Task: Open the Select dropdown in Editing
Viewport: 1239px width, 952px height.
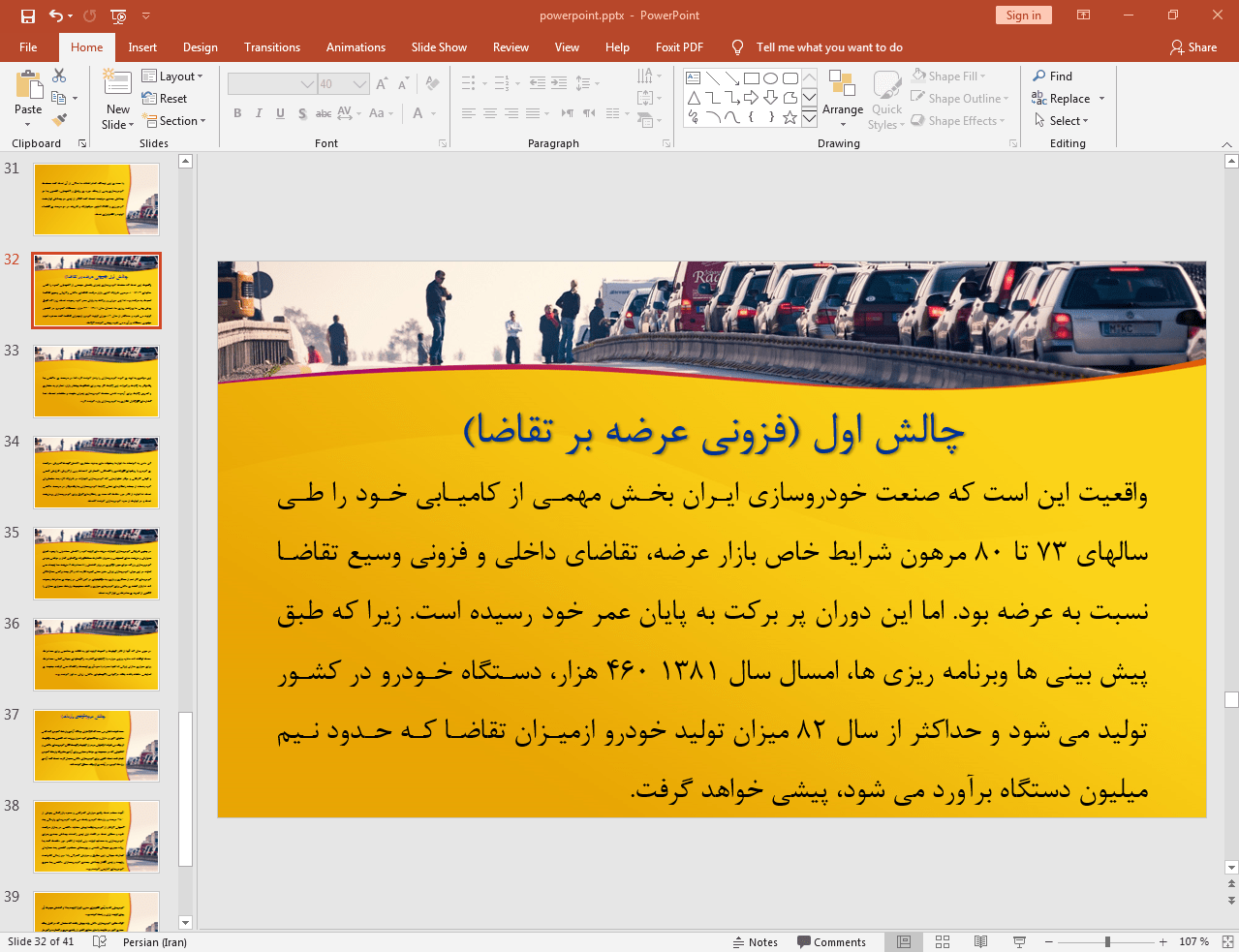Action: pos(1062,120)
